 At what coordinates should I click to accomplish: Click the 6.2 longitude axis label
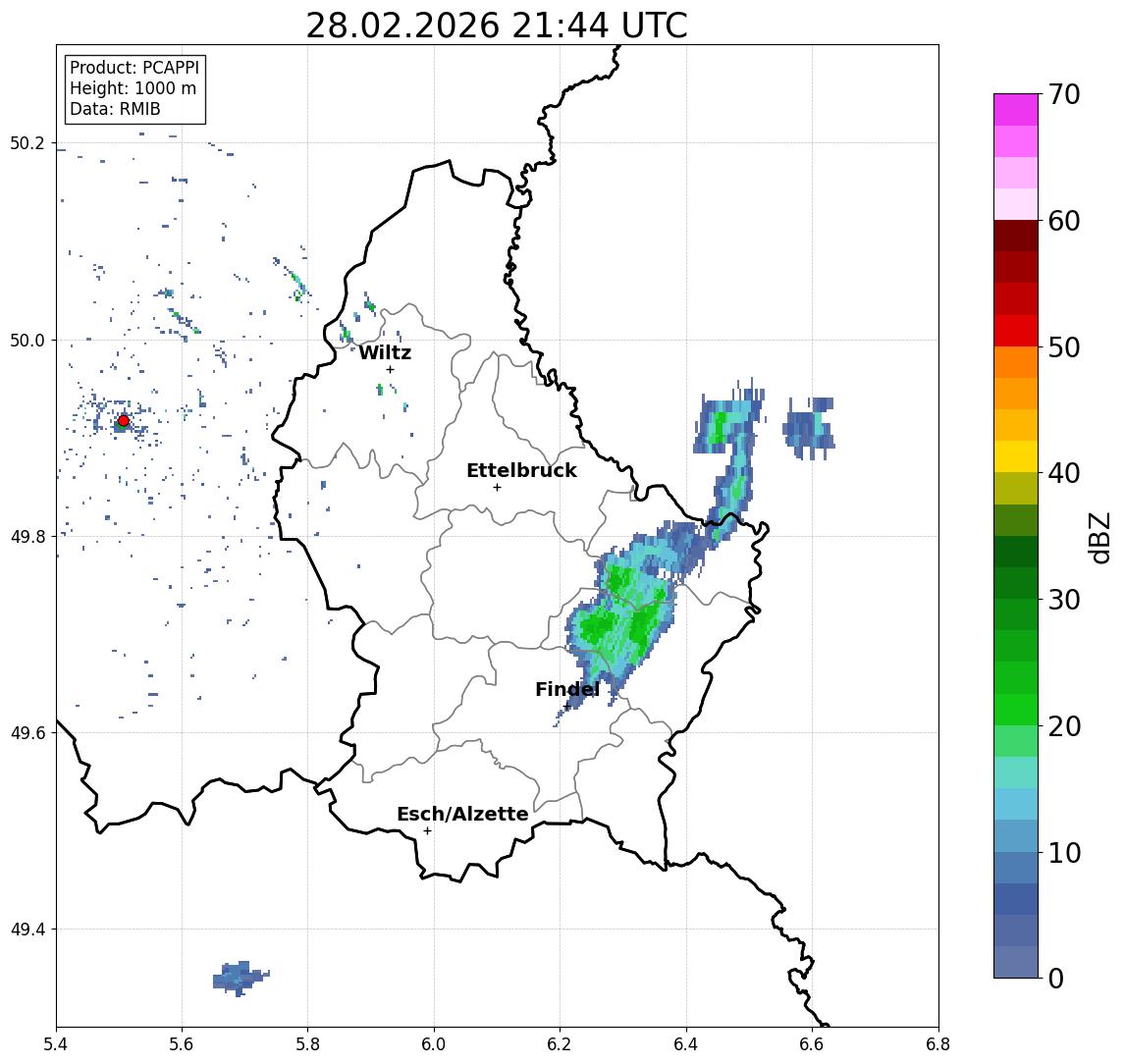(x=560, y=1044)
